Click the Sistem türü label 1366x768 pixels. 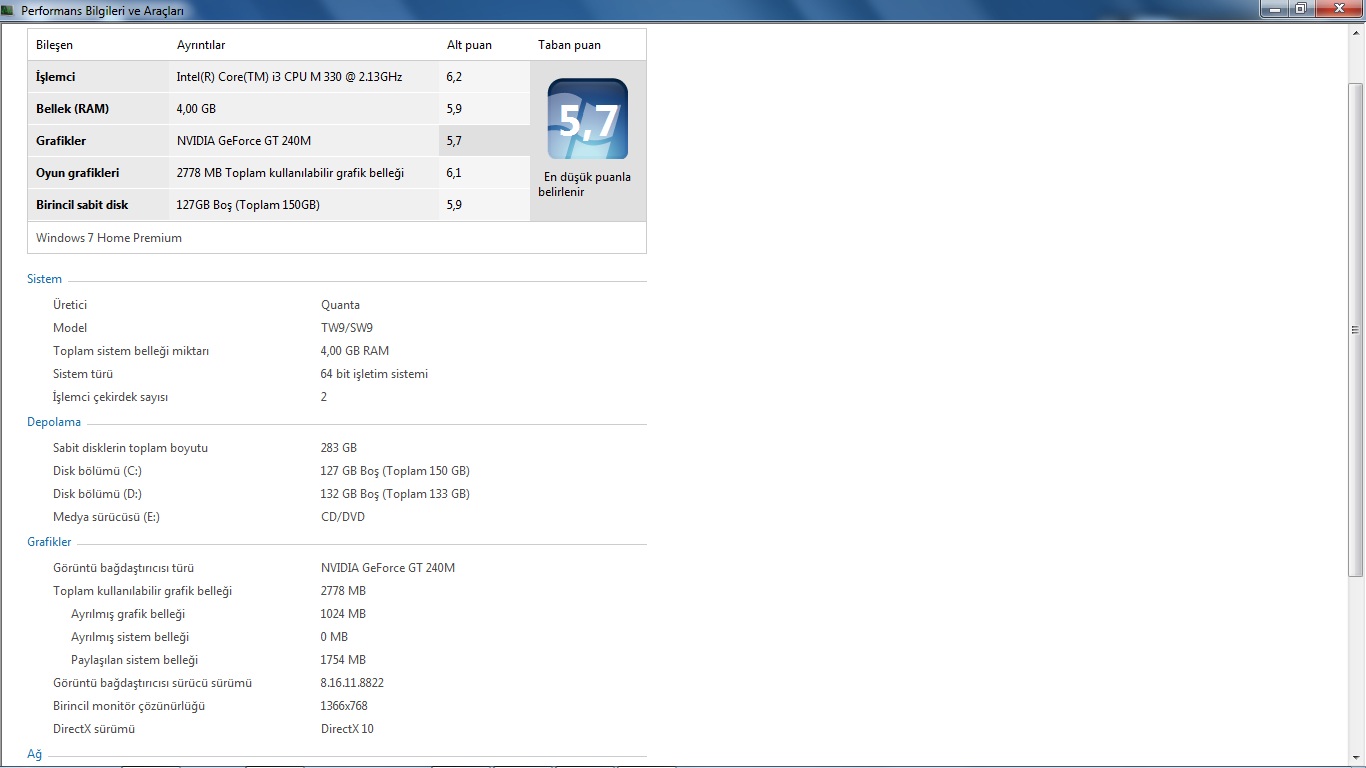pyautogui.click(x=83, y=374)
